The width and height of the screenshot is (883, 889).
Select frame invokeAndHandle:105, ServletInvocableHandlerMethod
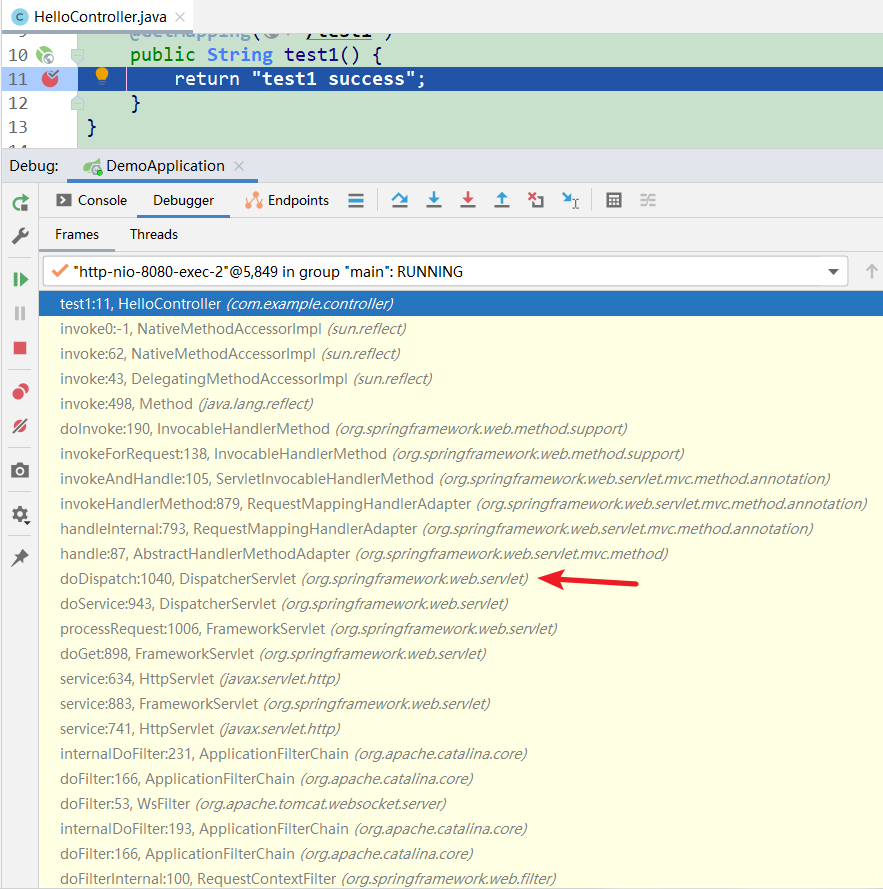click(x=460, y=479)
